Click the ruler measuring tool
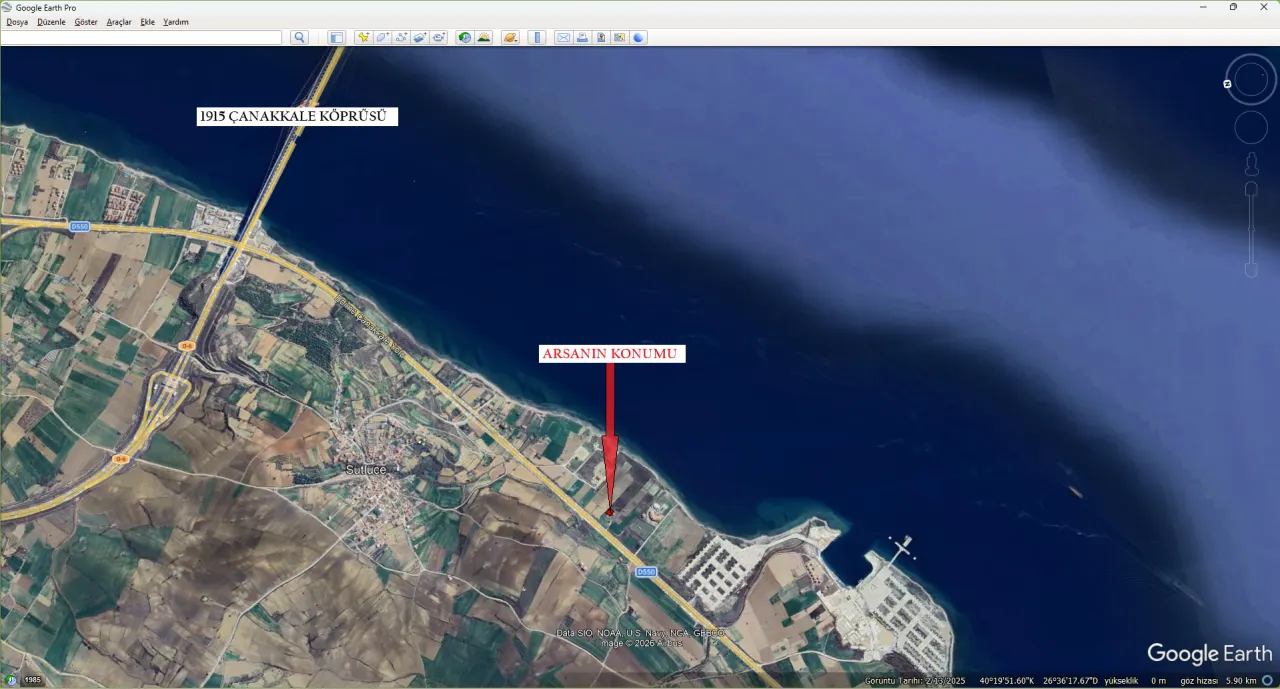Image resolution: width=1280 pixels, height=689 pixels. pos(537,38)
